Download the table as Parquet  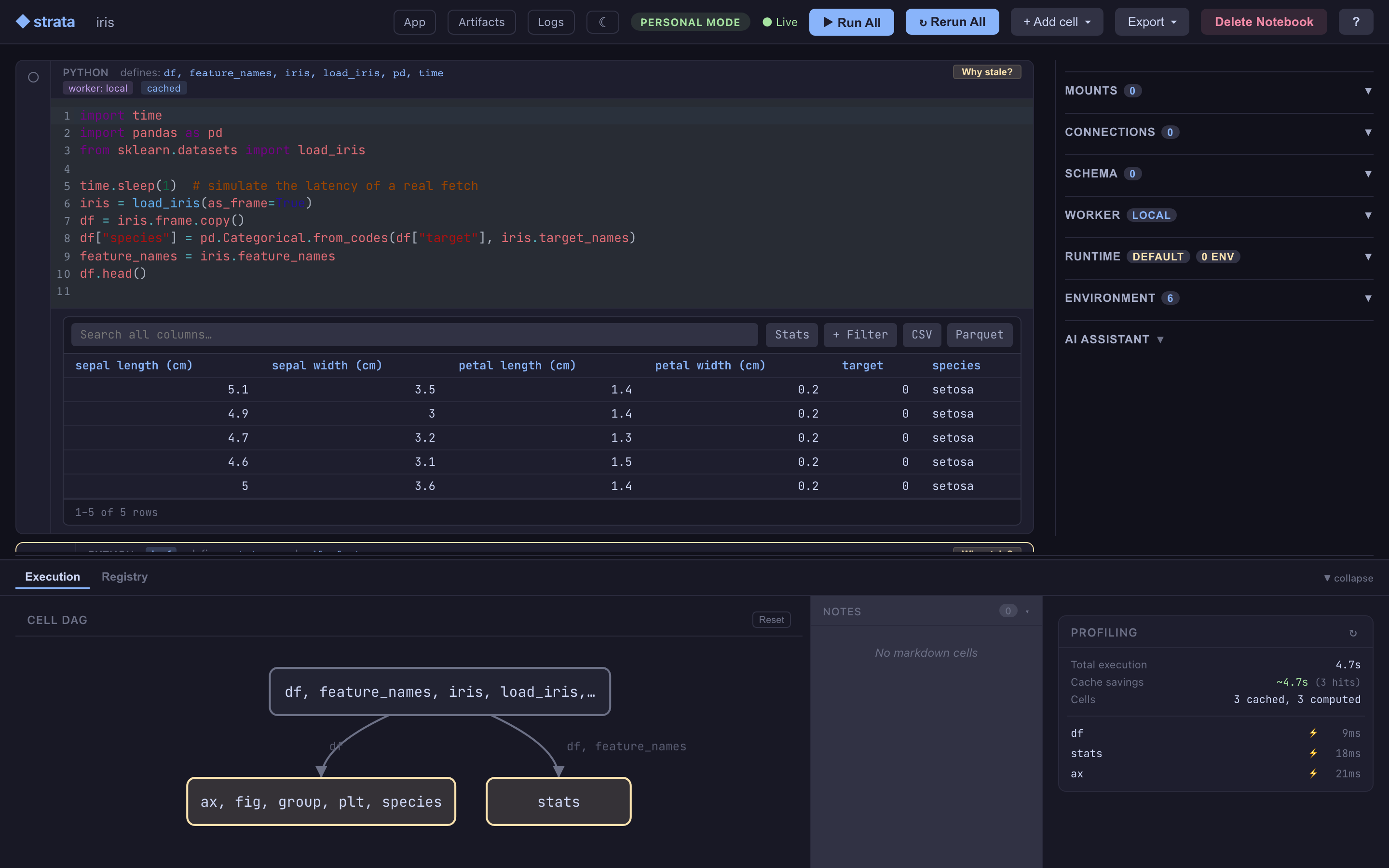point(979,335)
